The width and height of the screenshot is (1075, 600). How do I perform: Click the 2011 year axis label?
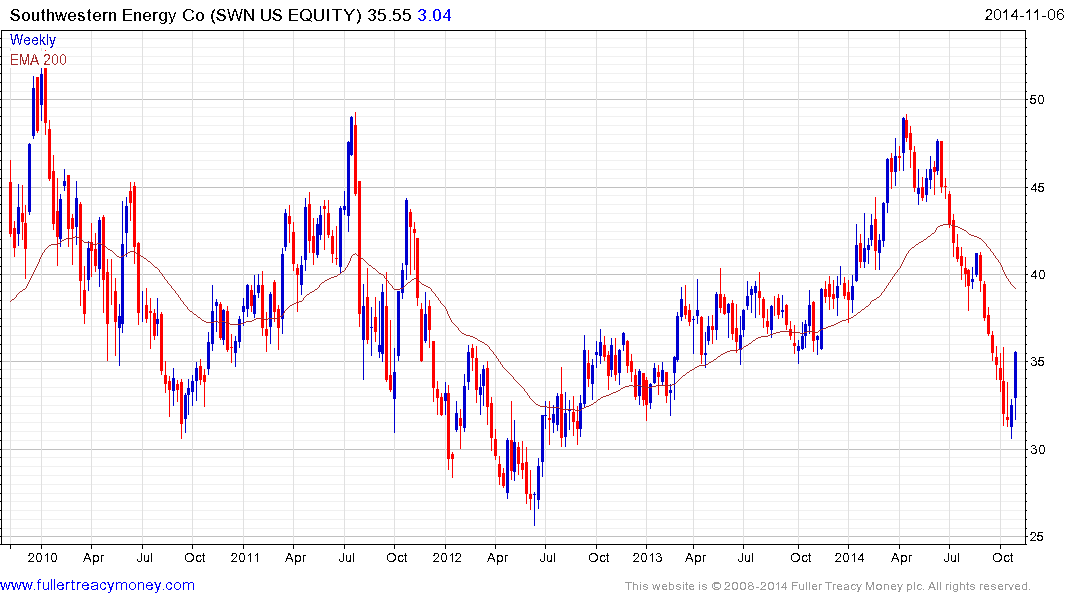(245, 557)
